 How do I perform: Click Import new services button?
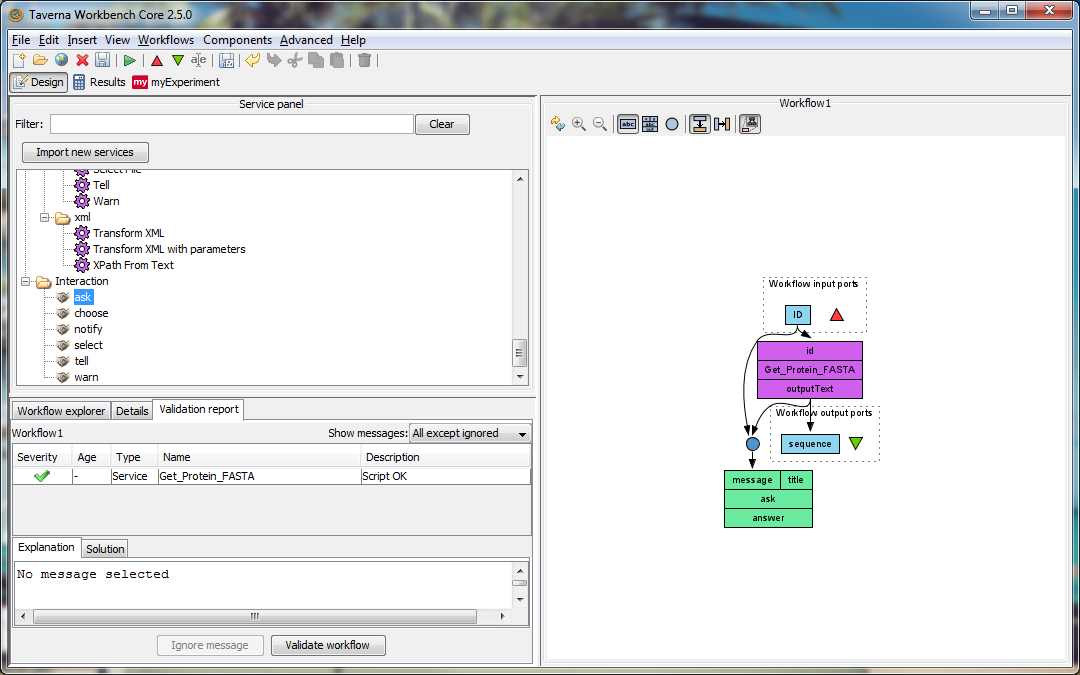pyautogui.click(x=85, y=152)
